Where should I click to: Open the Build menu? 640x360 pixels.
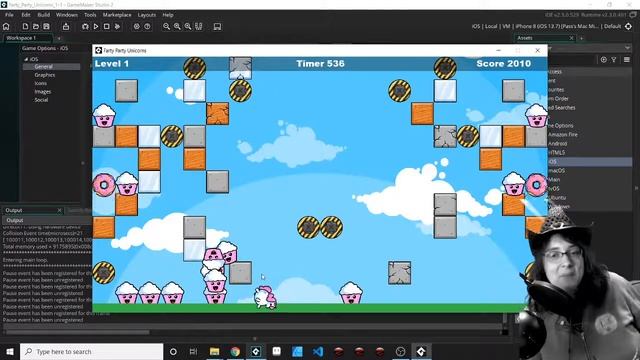[44, 15]
